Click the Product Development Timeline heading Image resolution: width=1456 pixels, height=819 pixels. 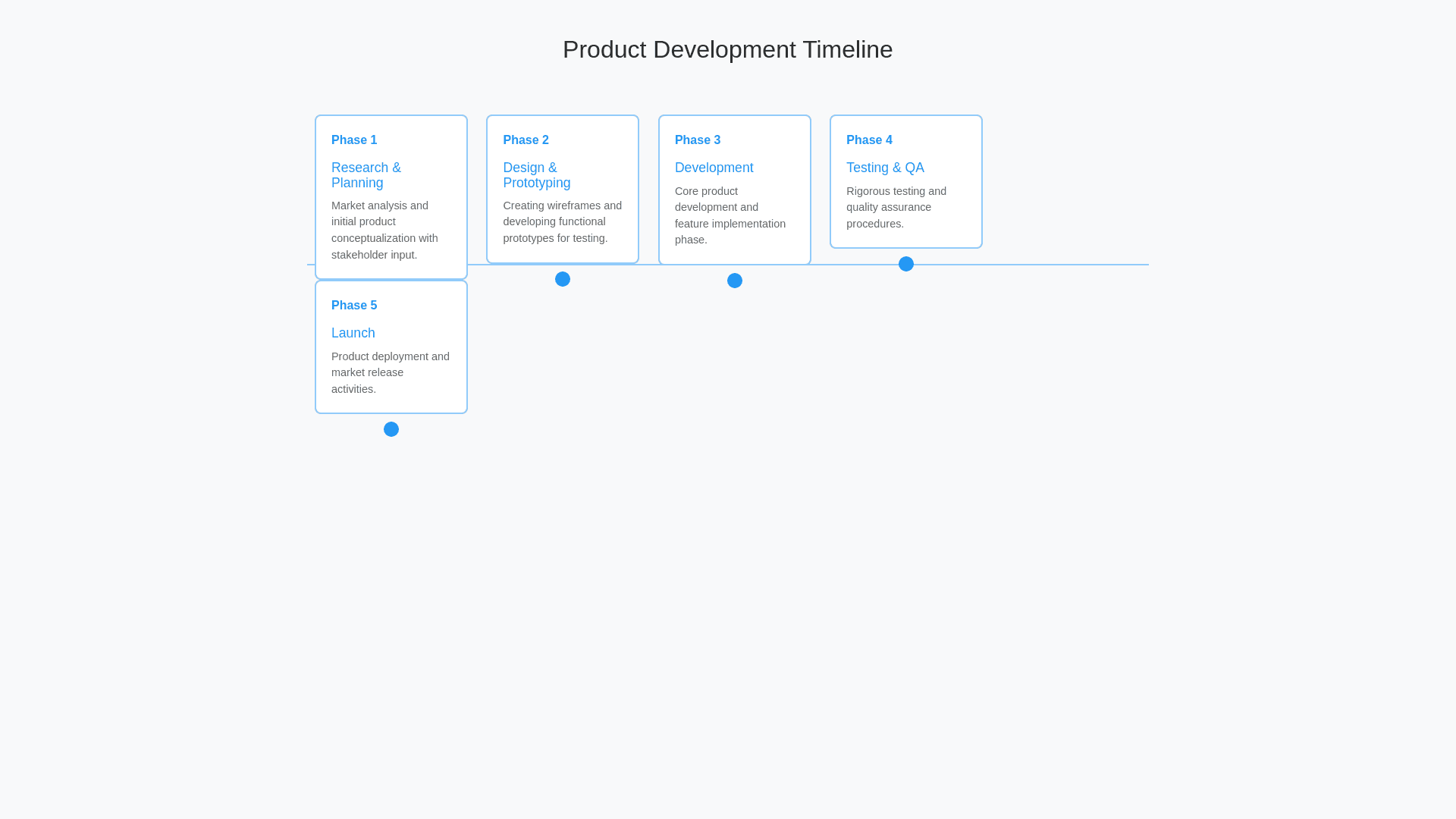(x=727, y=49)
